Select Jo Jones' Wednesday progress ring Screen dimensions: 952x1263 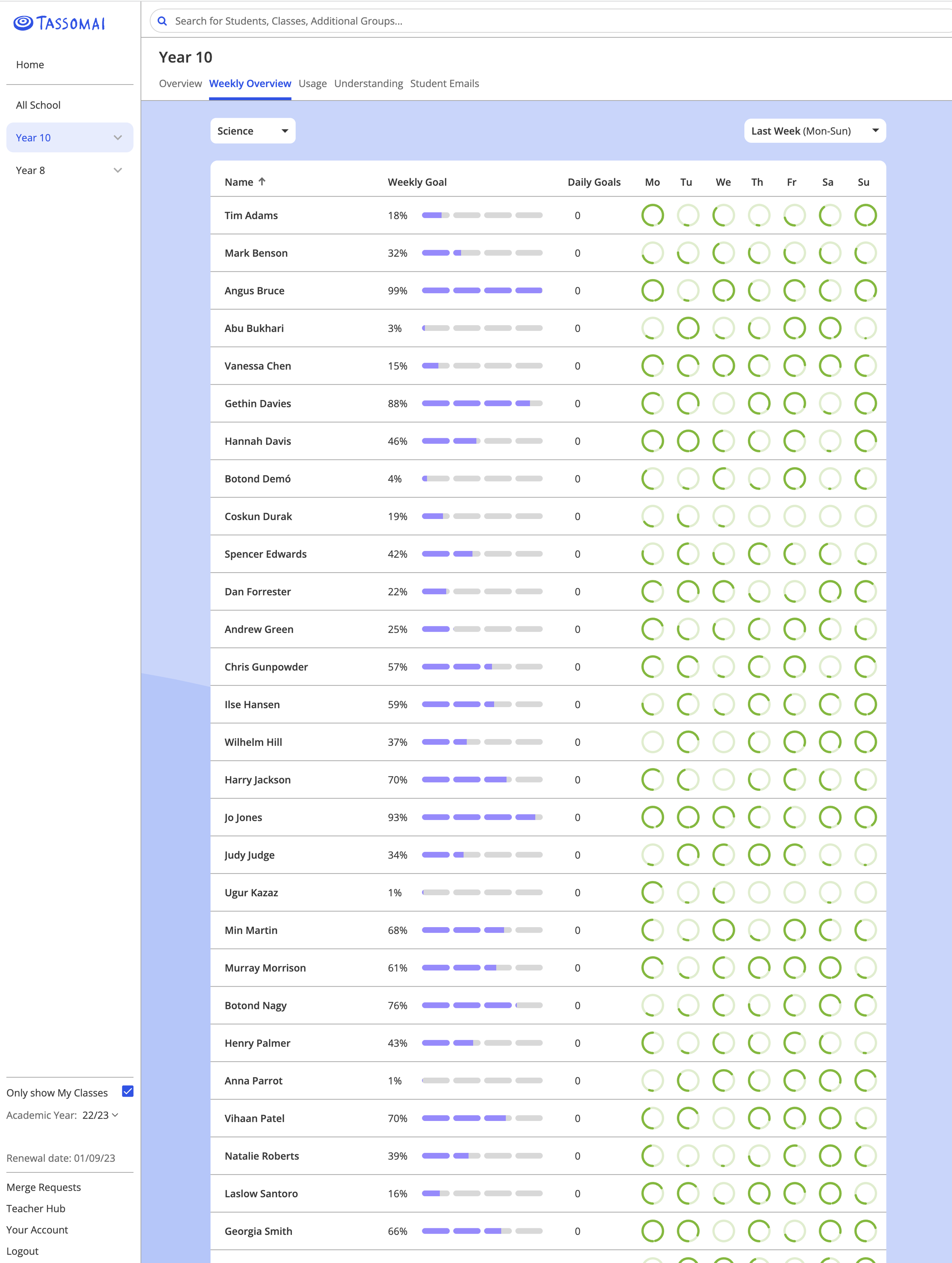[x=723, y=816]
